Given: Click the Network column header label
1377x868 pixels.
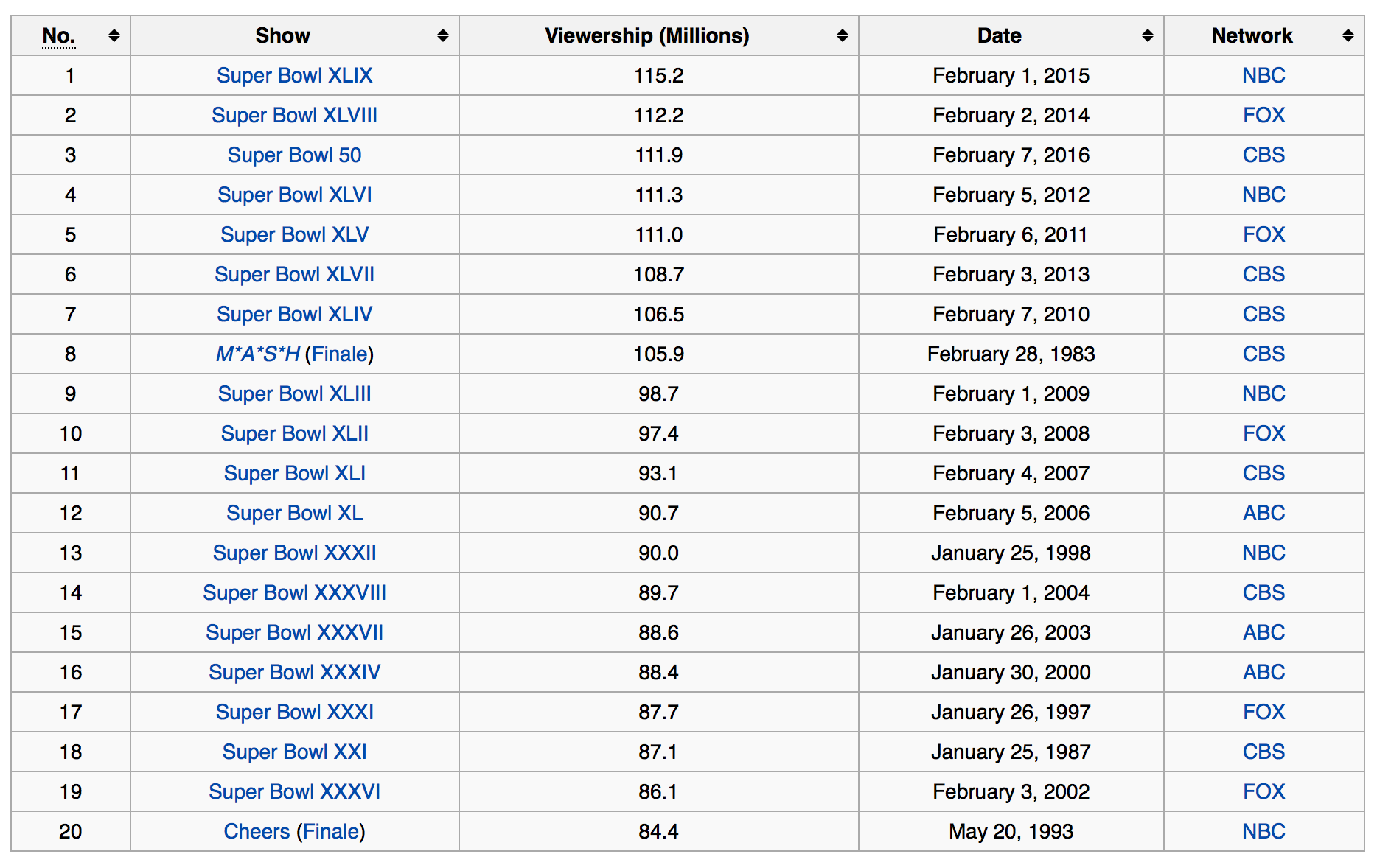Looking at the screenshot, I should point(1252,35).
